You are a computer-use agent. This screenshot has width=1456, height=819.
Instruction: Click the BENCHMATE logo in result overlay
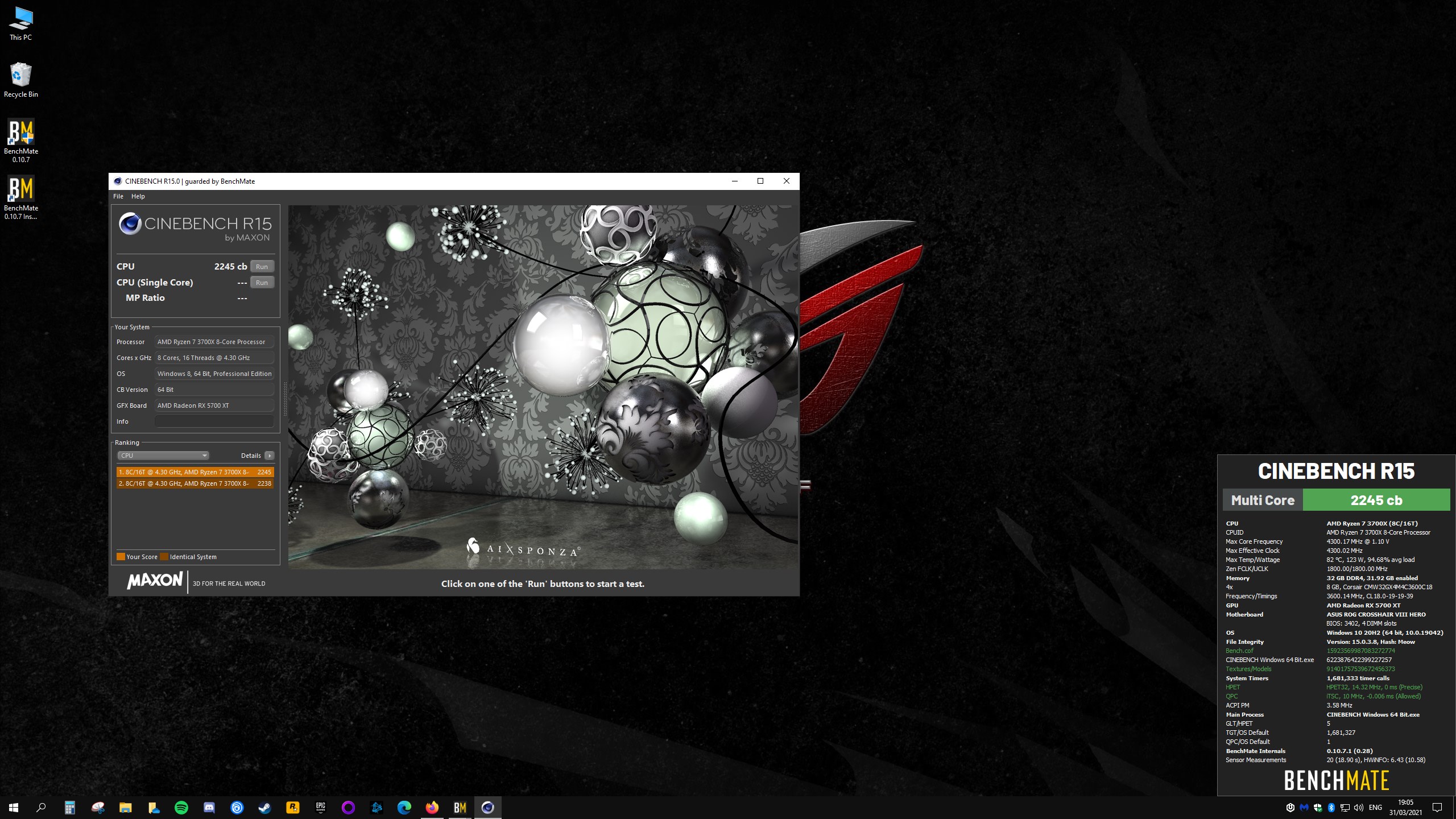tap(1337, 780)
